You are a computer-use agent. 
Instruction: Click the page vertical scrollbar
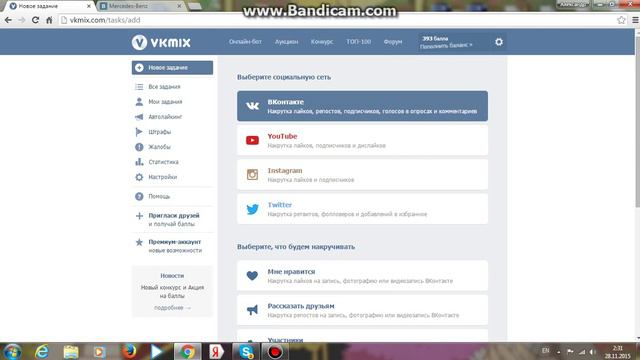[637, 122]
